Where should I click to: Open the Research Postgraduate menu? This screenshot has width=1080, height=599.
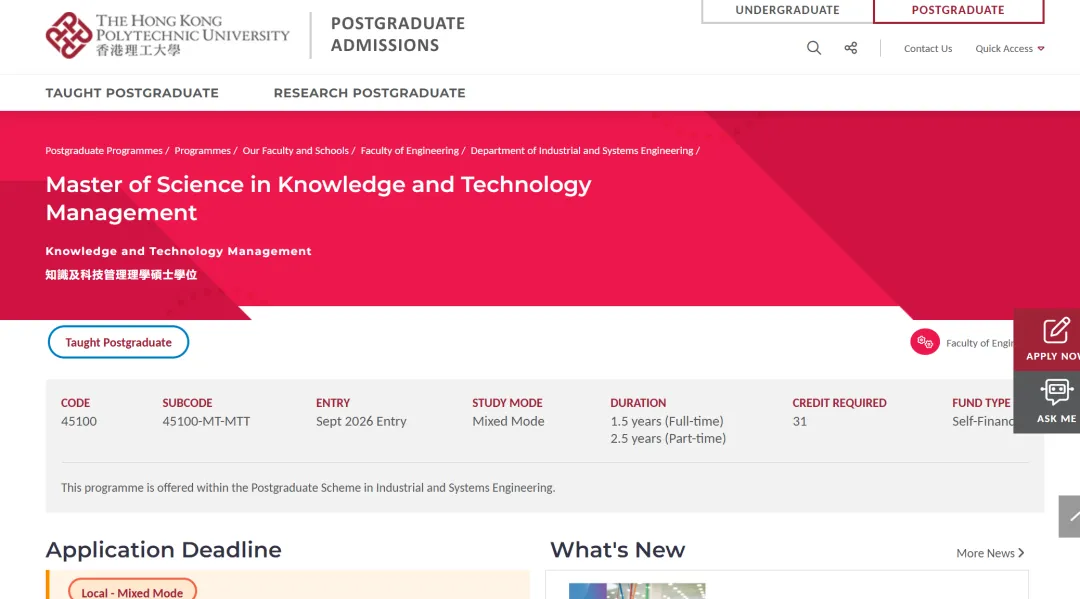tap(369, 93)
